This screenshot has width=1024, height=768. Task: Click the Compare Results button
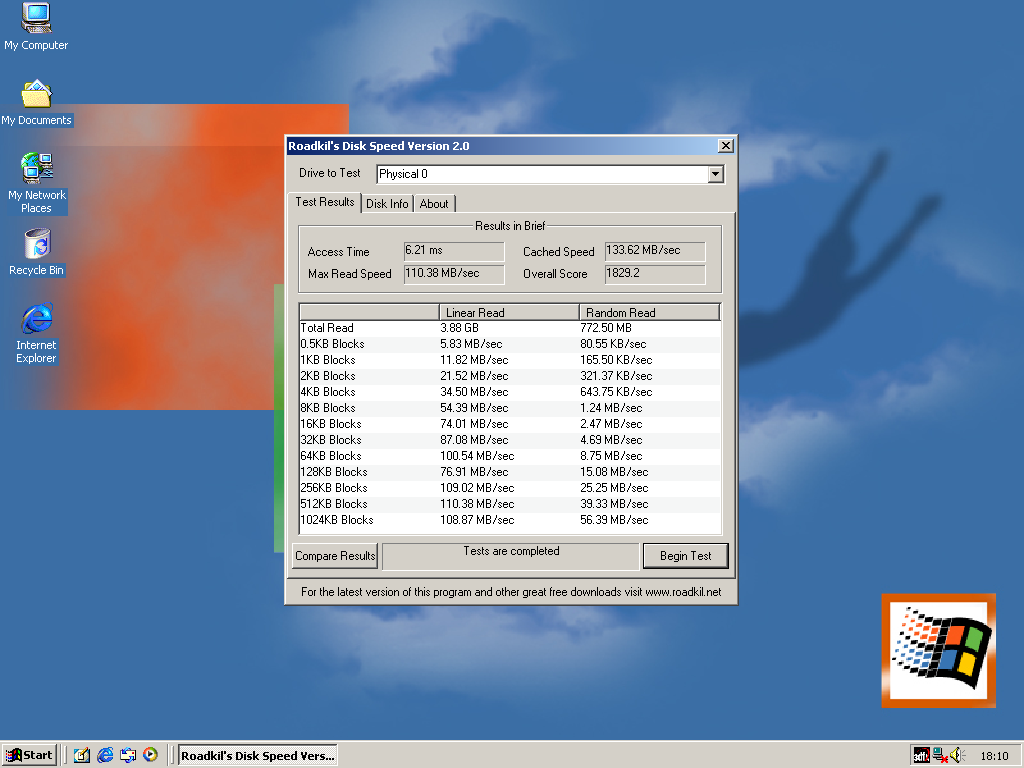point(335,556)
